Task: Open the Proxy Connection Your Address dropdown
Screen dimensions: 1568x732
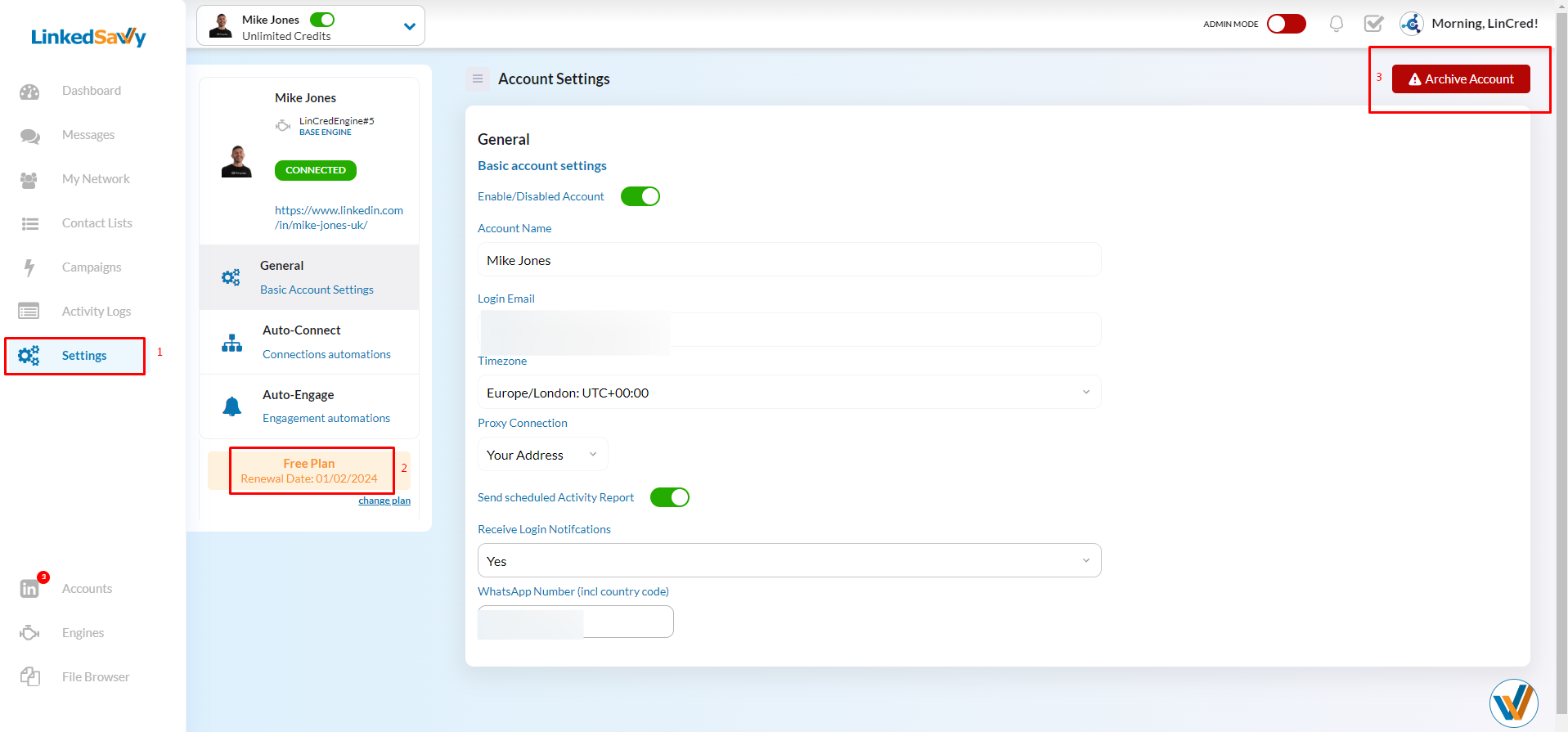Action: coord(543,455)
